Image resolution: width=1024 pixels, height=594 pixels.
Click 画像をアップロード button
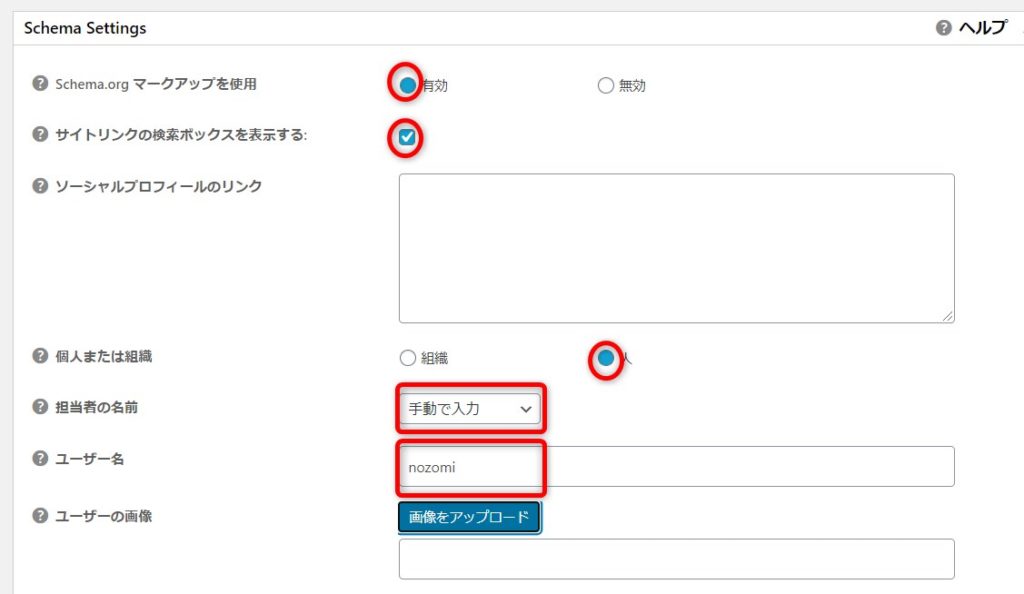point(469,517)
